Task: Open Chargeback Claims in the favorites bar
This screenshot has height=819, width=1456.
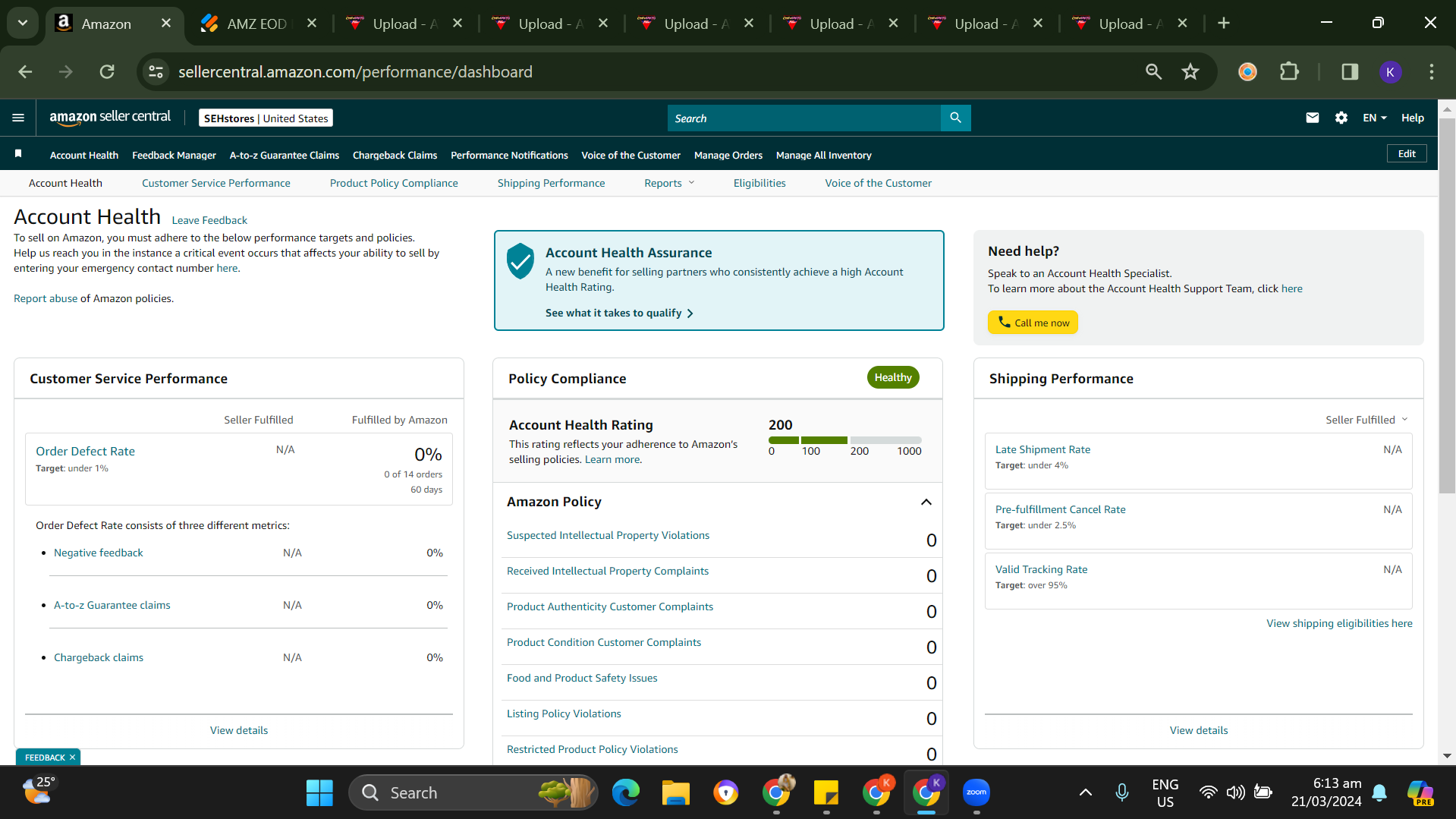Action: pos(395,155)
